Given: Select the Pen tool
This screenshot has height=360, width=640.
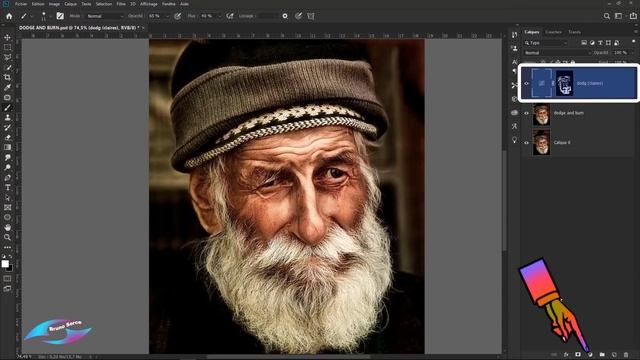Looking at the screenshot, I should (x=7, y=178).
